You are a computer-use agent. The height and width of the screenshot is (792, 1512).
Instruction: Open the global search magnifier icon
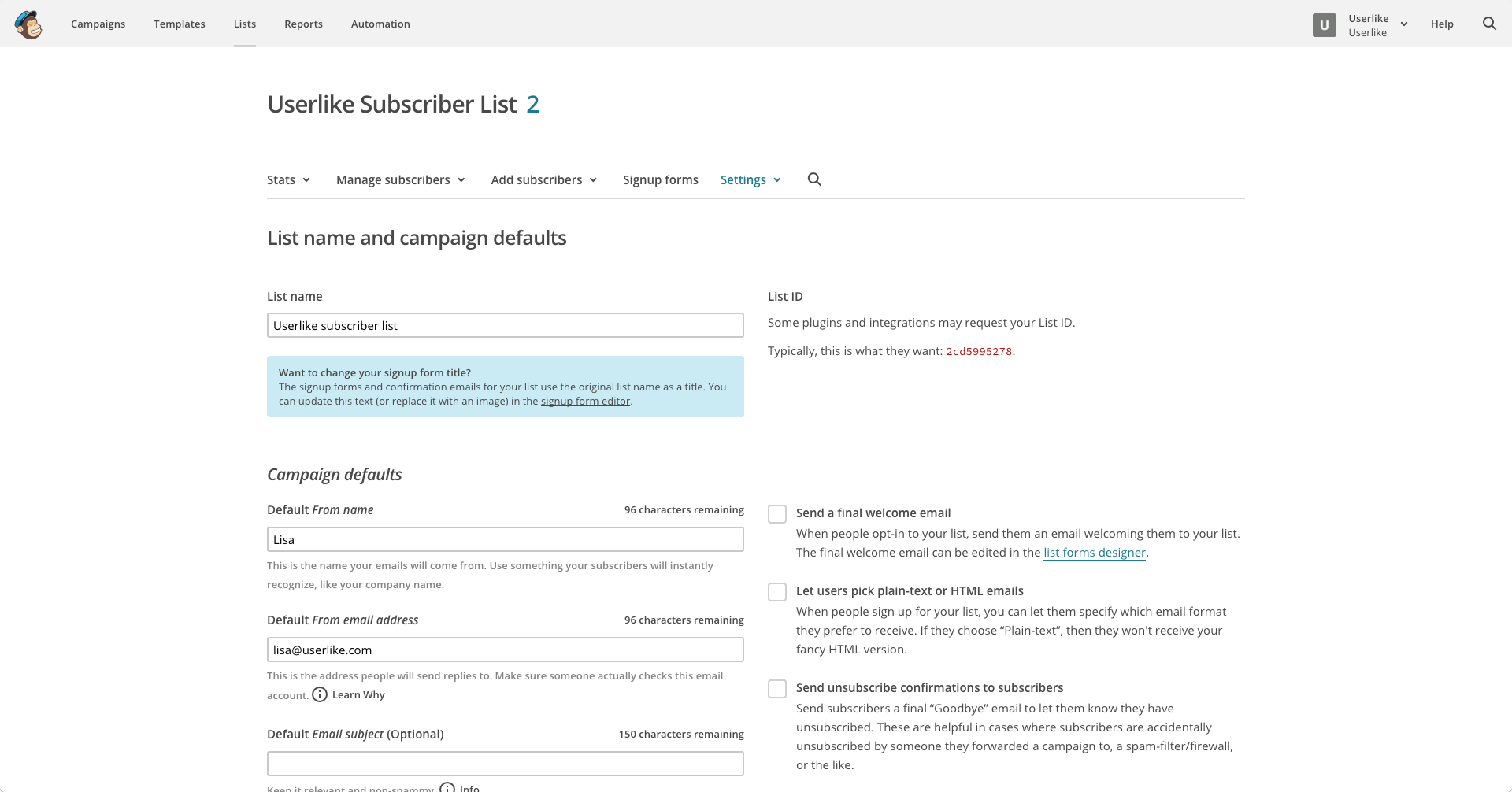pos(1489,24)
